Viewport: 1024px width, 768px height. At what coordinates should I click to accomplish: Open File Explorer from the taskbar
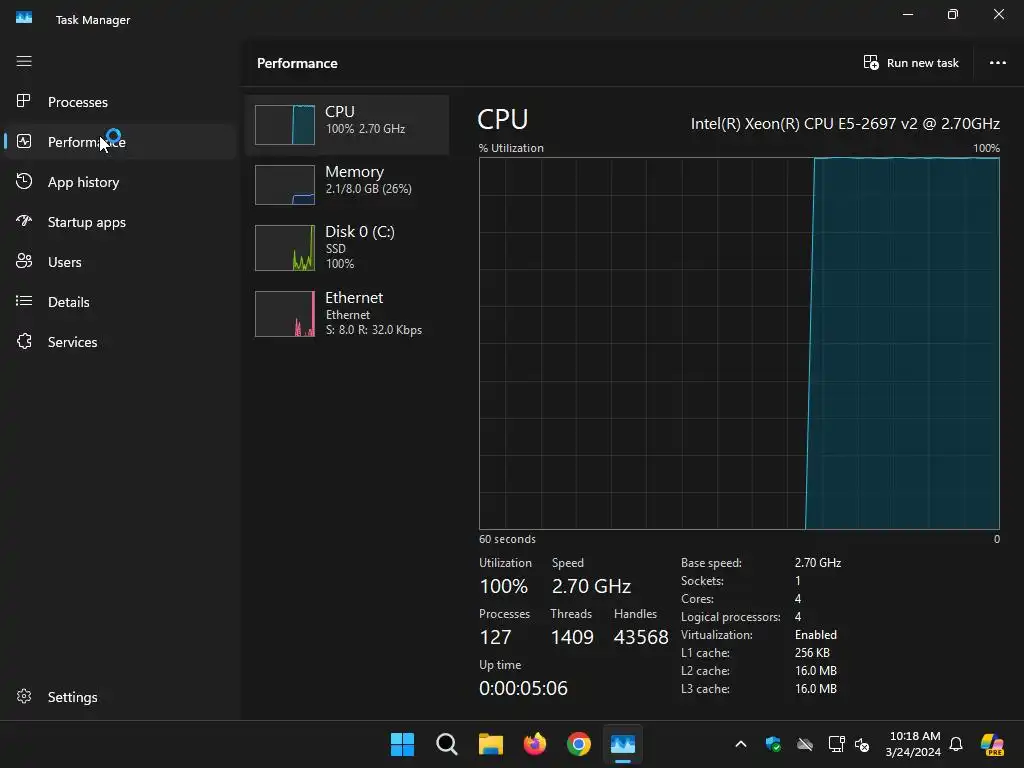[x=490, y=744]
